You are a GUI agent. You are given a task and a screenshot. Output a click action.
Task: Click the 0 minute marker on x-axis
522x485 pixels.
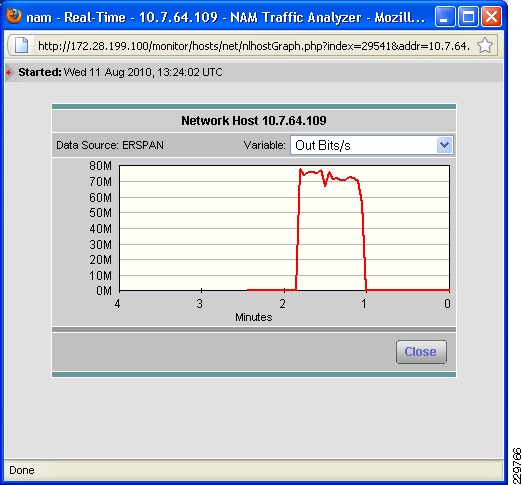[447, 304]
